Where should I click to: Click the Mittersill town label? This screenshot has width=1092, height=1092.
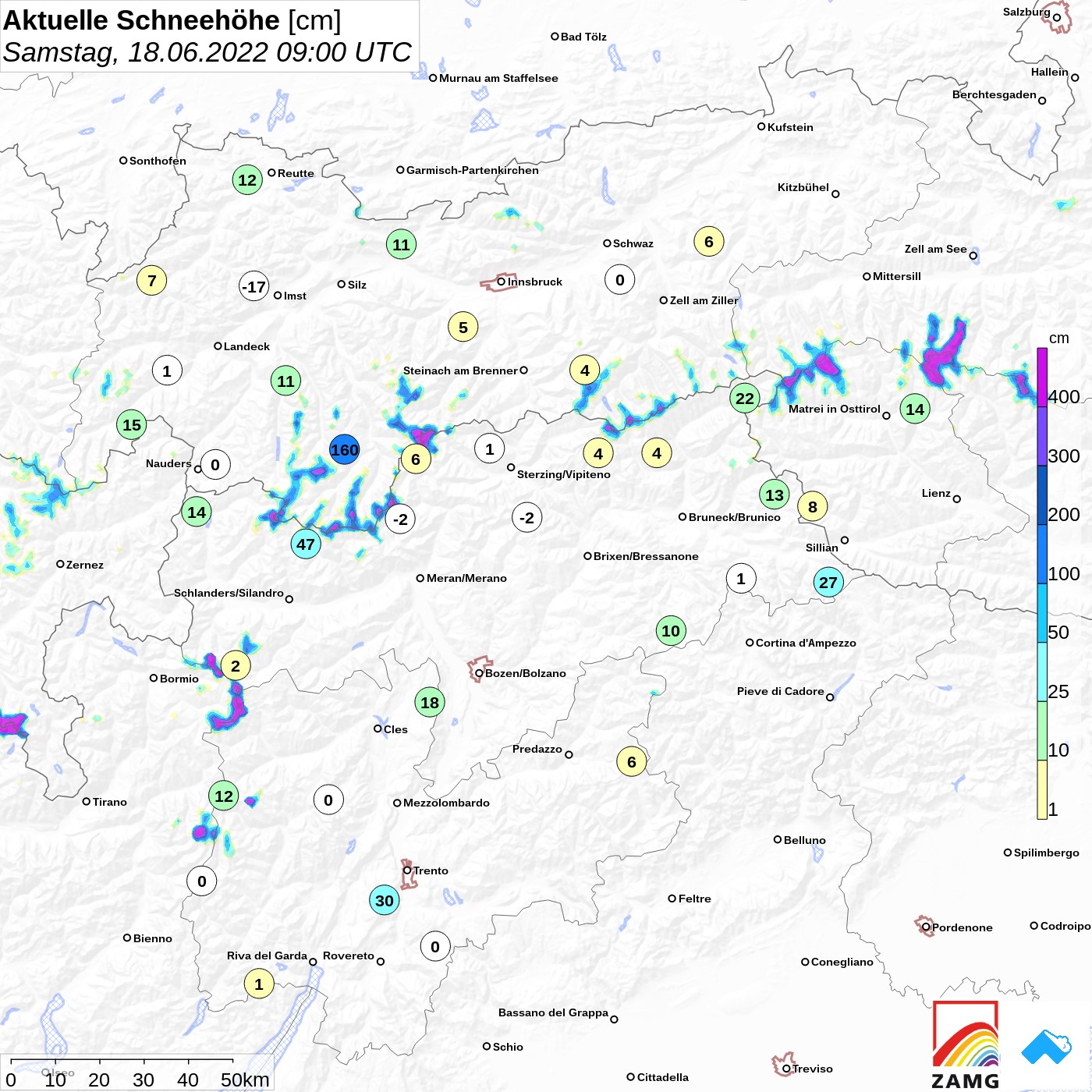897,276
